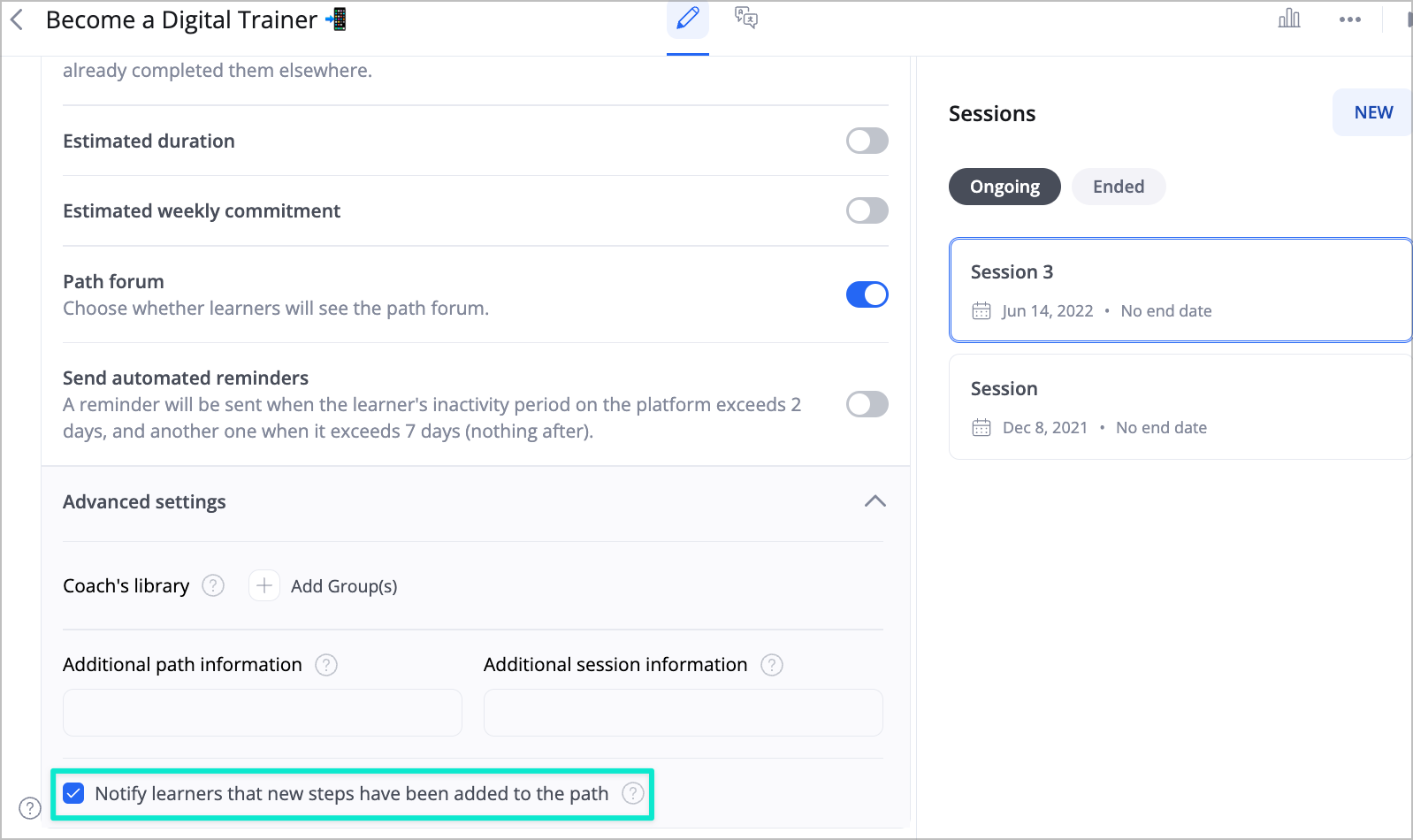The image size is (1413, 840).
Task: Collapse the Advanced settings section
Action: (x=875, y=501)
